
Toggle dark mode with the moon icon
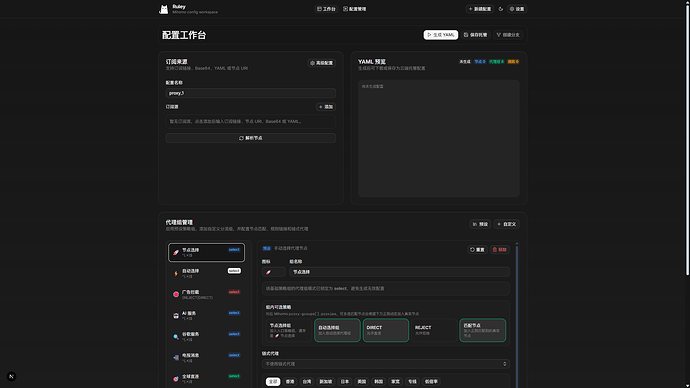[500, 9]
